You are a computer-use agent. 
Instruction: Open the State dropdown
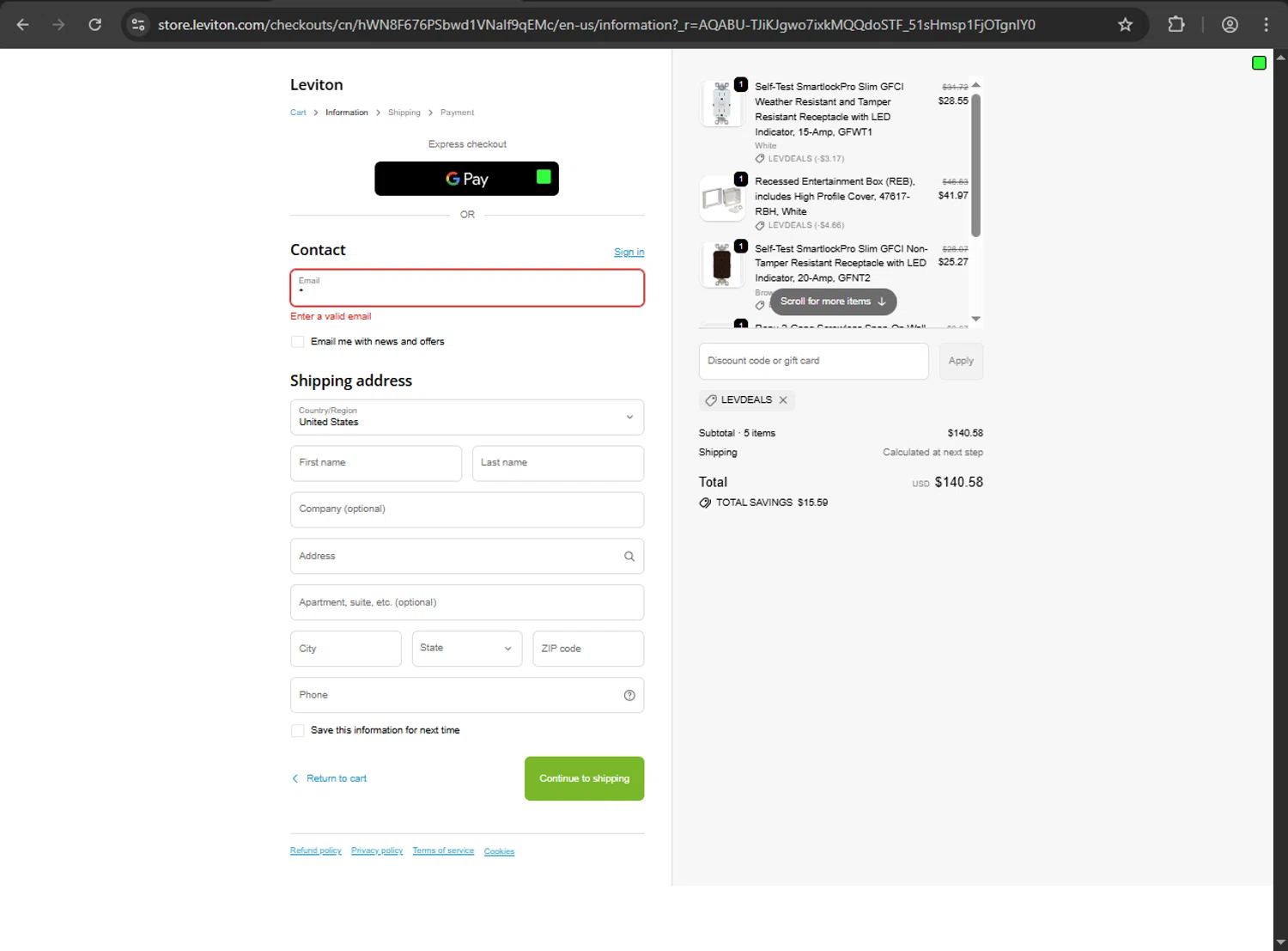467,649
